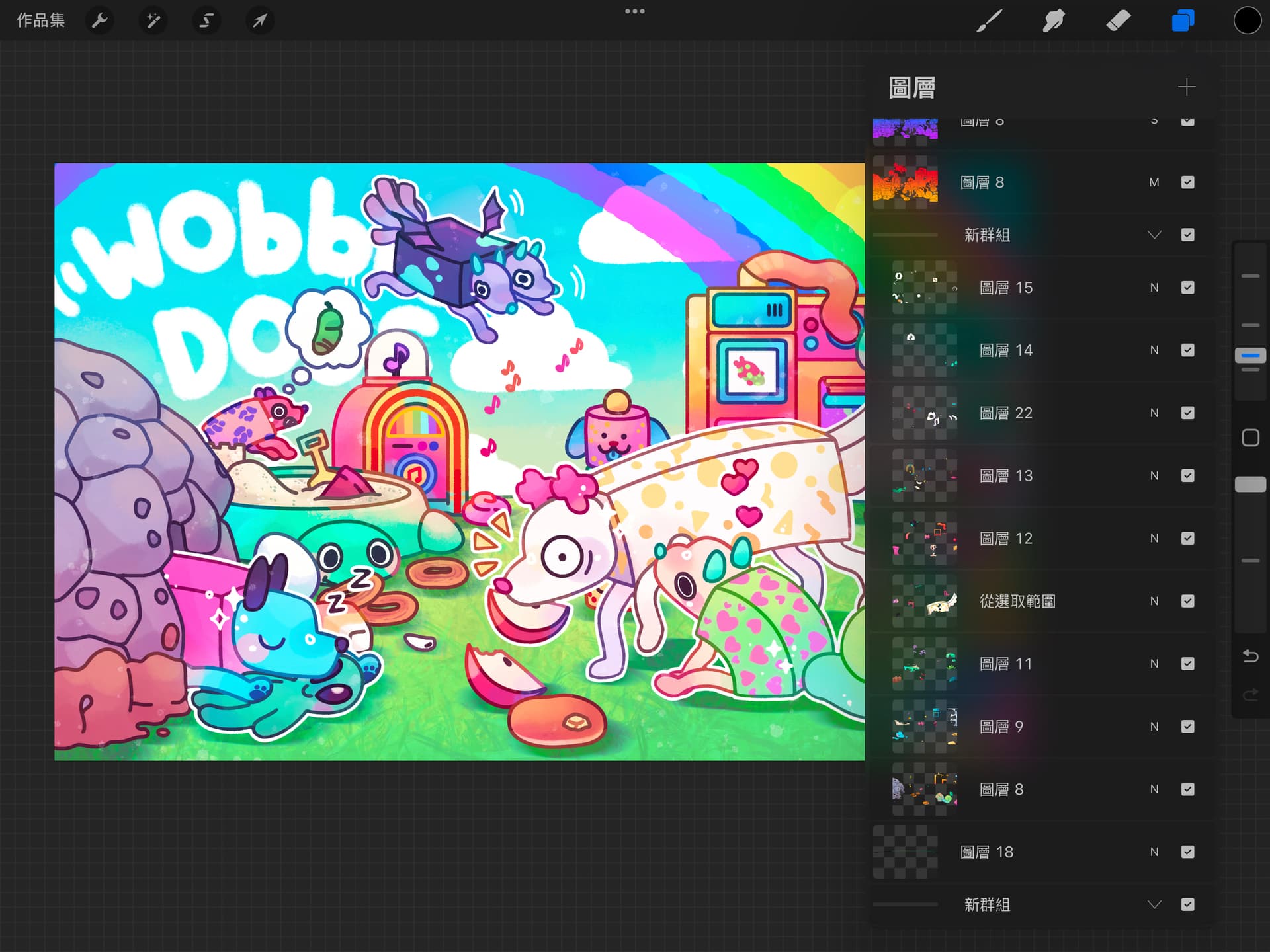Close the Layers panel icon
The width and height of the screenshot is (1270, 952).
(x=1183, y=20)
